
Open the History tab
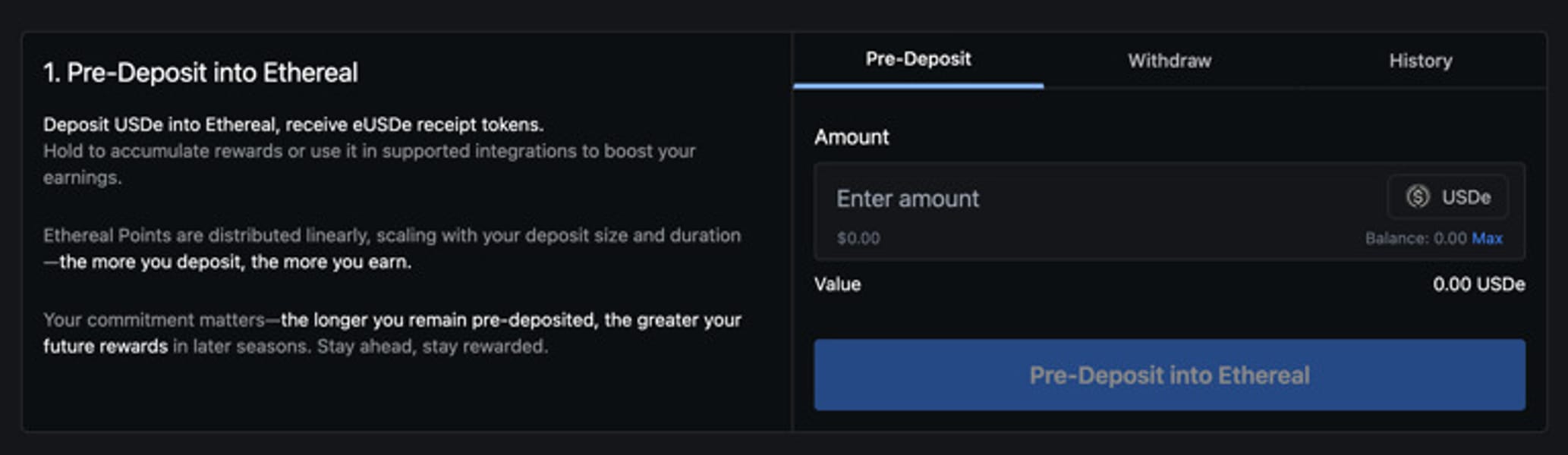(x=1421, y=61)
